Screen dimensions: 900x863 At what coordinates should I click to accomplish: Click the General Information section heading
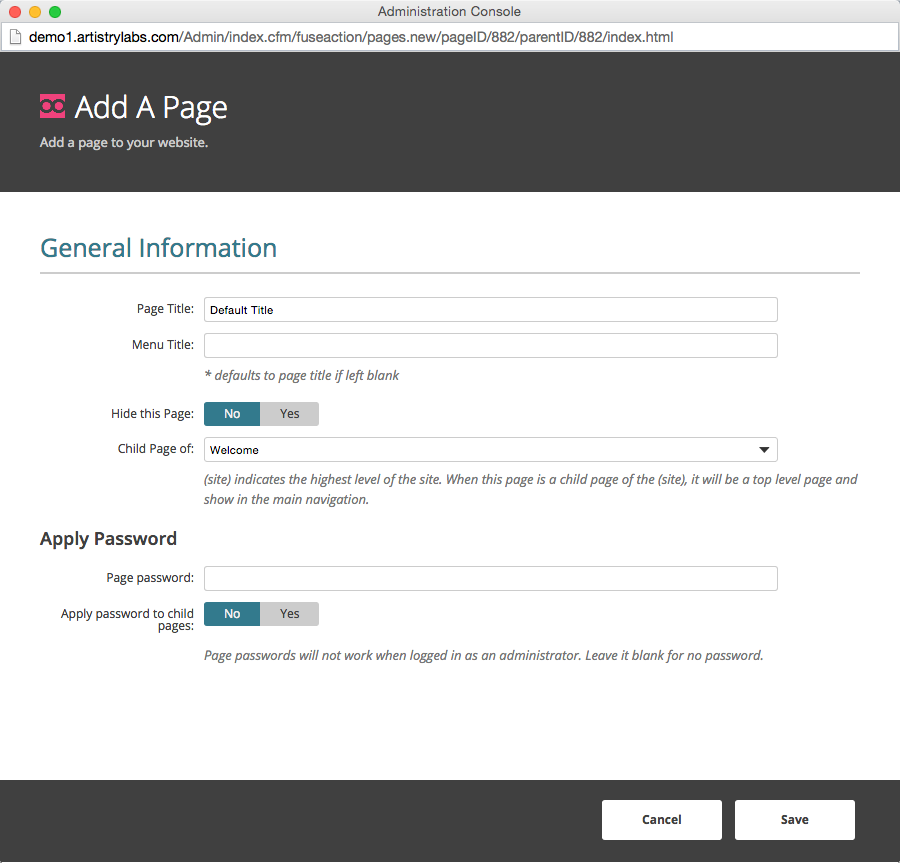[x=158, y=248]
